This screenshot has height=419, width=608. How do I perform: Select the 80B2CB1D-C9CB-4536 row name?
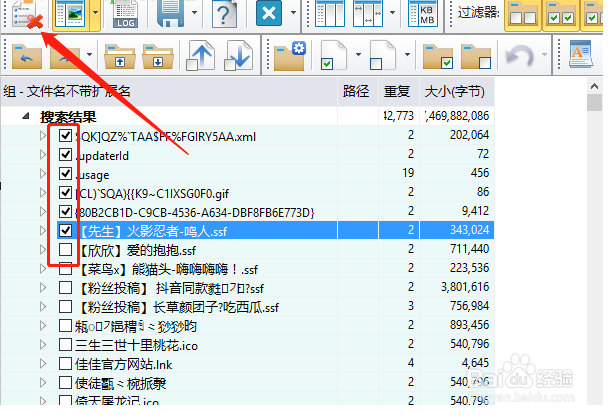194,212
